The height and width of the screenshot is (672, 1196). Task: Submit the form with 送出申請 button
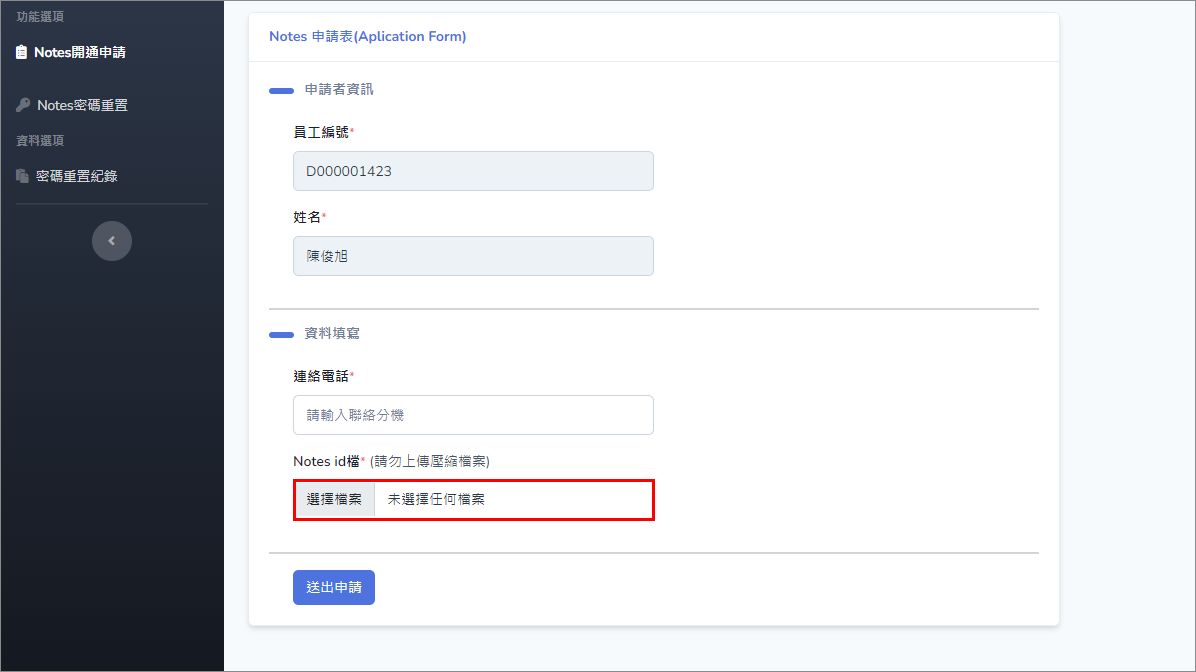pos(334,588)
